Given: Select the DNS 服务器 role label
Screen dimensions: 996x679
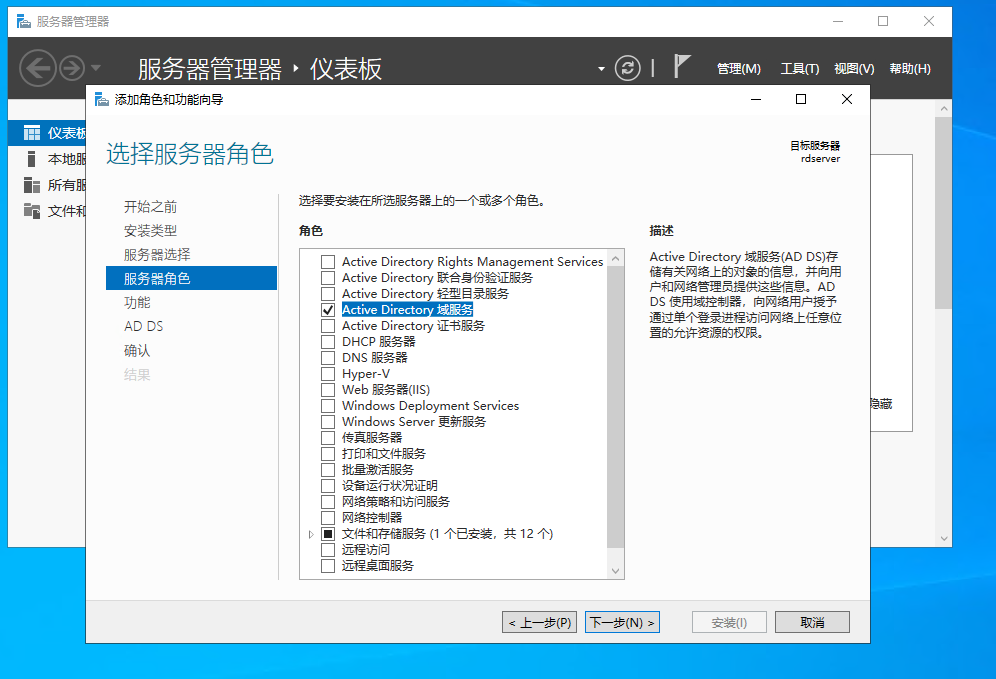Looking at the screenshot, I should (375, 358).
